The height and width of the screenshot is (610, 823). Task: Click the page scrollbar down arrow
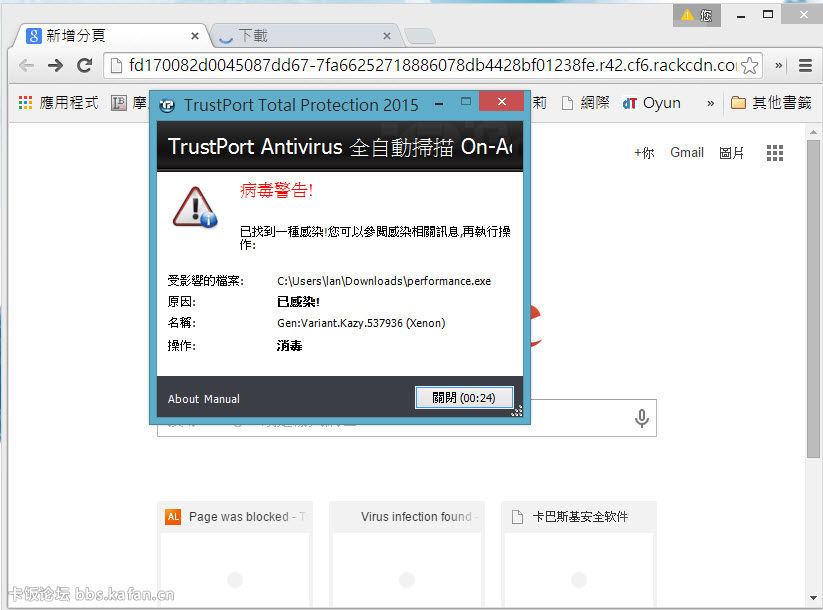pyautogui.click(x=813, y=597)
